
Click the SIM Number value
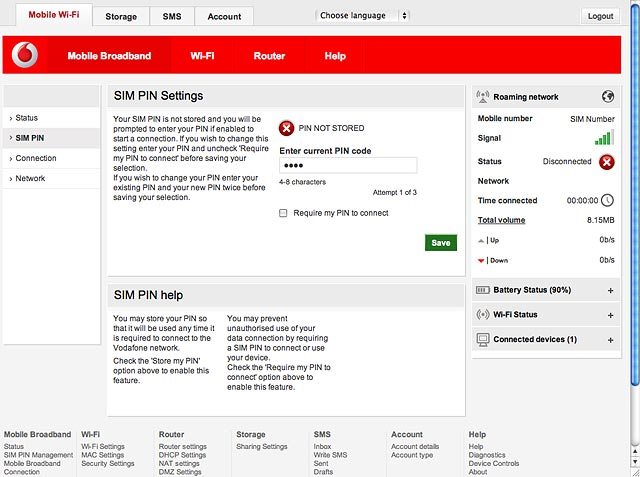tap(592, 119)
